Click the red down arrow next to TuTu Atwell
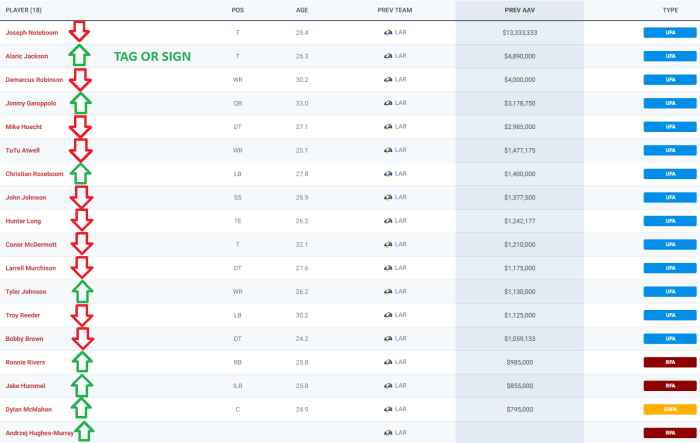Viewport: 700px width, 443px height. [80, 150]
